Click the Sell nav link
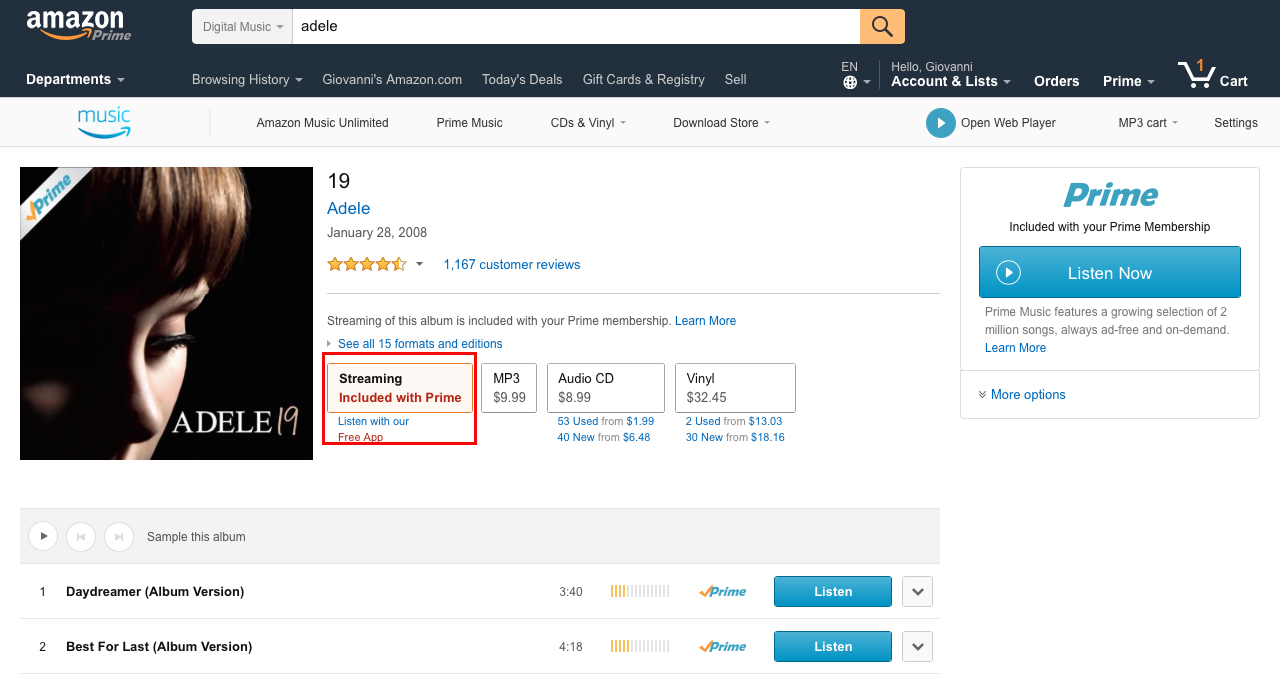1280x682 pixels. click(736, 80)
